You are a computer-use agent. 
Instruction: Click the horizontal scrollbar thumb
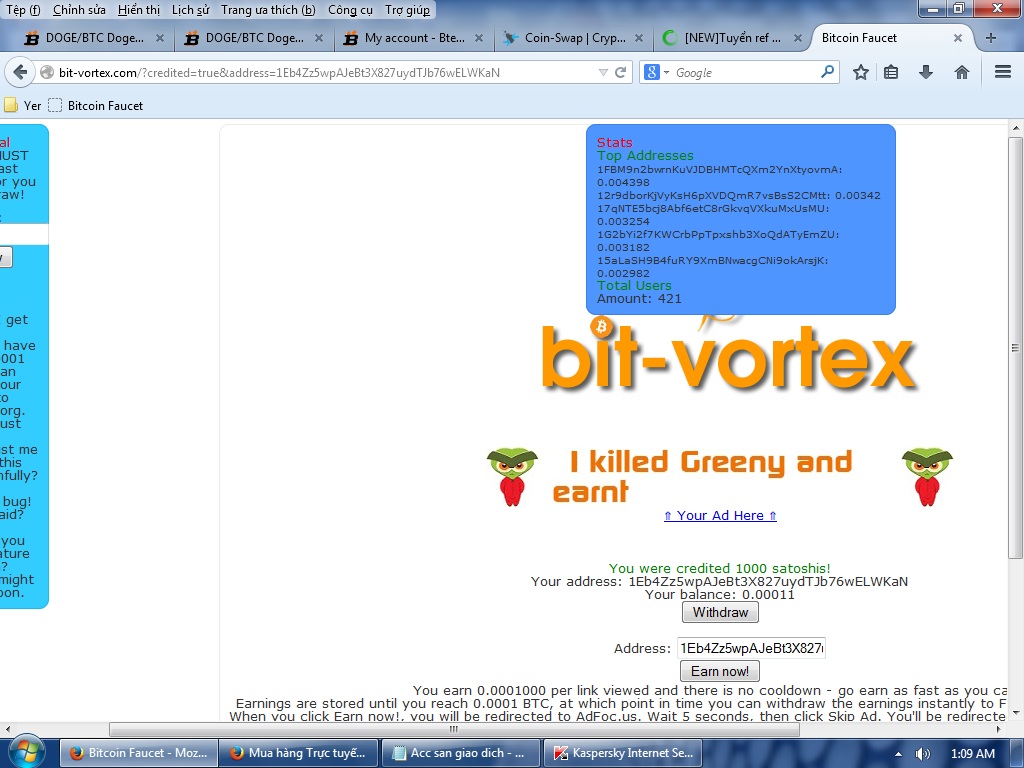click(454, 729)
